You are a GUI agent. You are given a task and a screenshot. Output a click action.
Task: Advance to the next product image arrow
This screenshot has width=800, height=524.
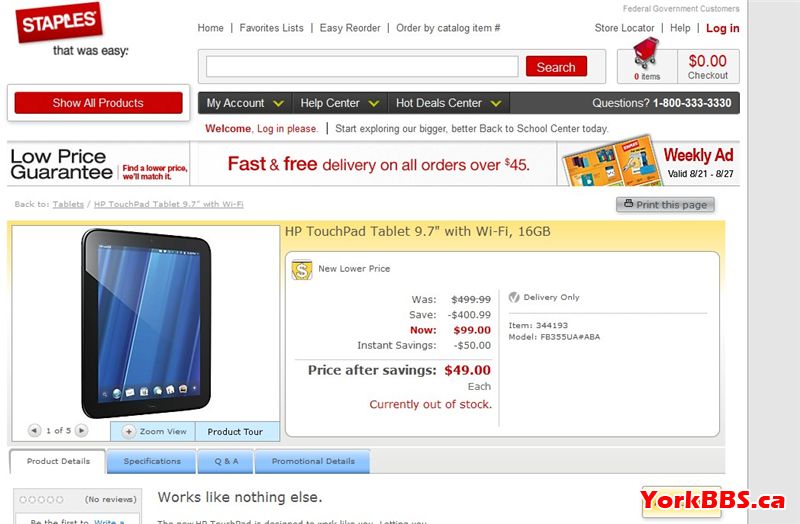click(81, 431)
